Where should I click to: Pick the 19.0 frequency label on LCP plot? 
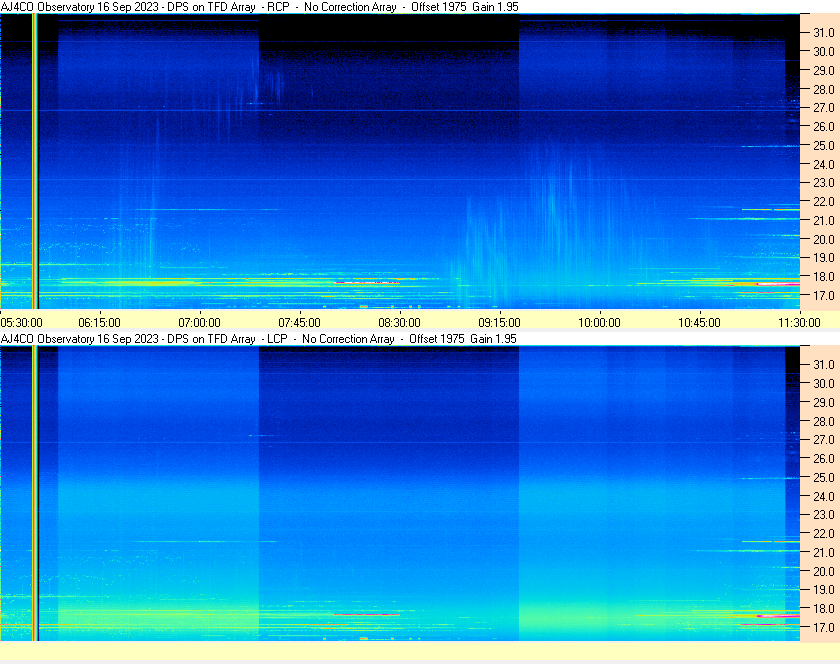tap(824, 590)
